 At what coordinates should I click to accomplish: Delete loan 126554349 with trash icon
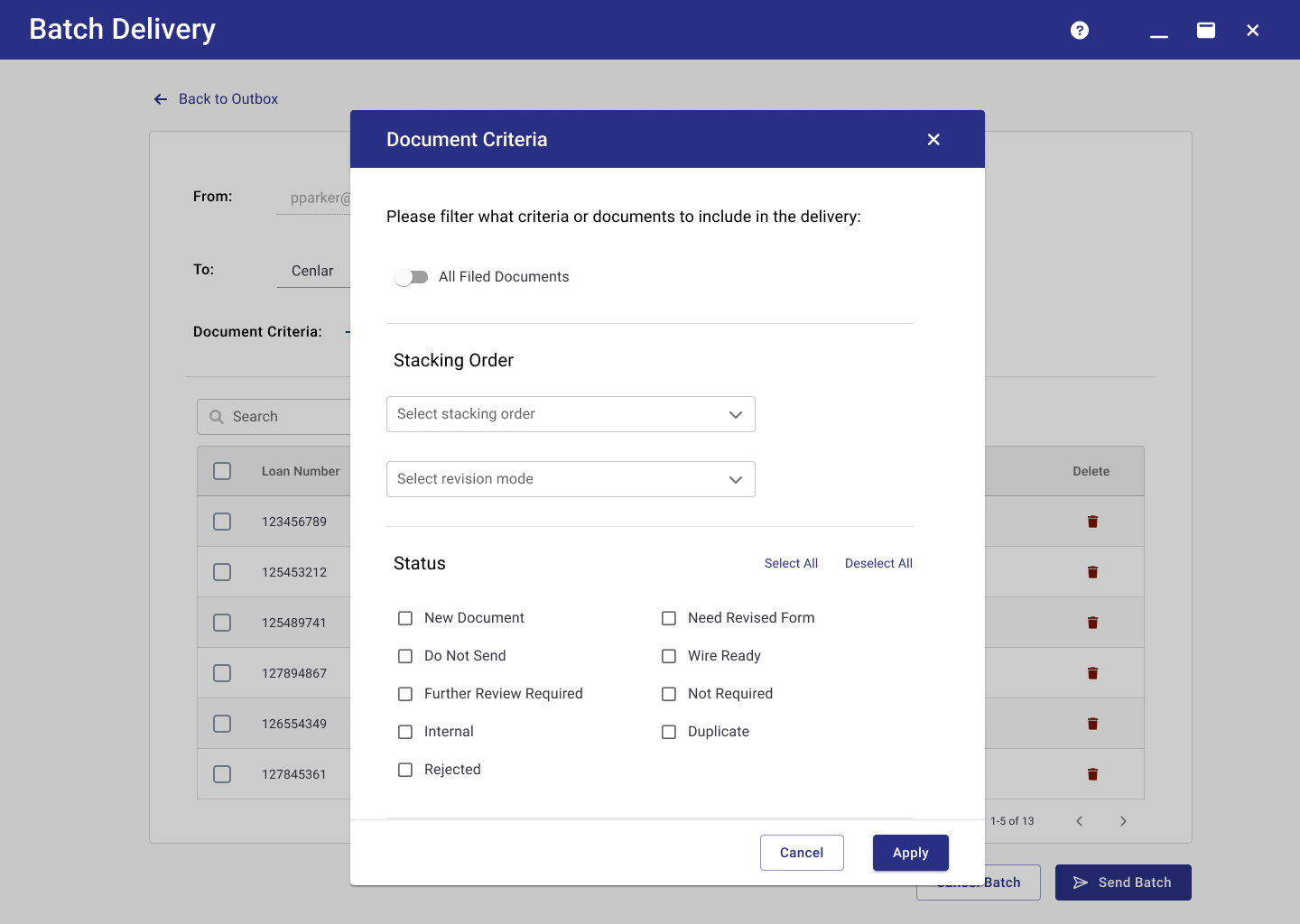[x=1092, y=724]
